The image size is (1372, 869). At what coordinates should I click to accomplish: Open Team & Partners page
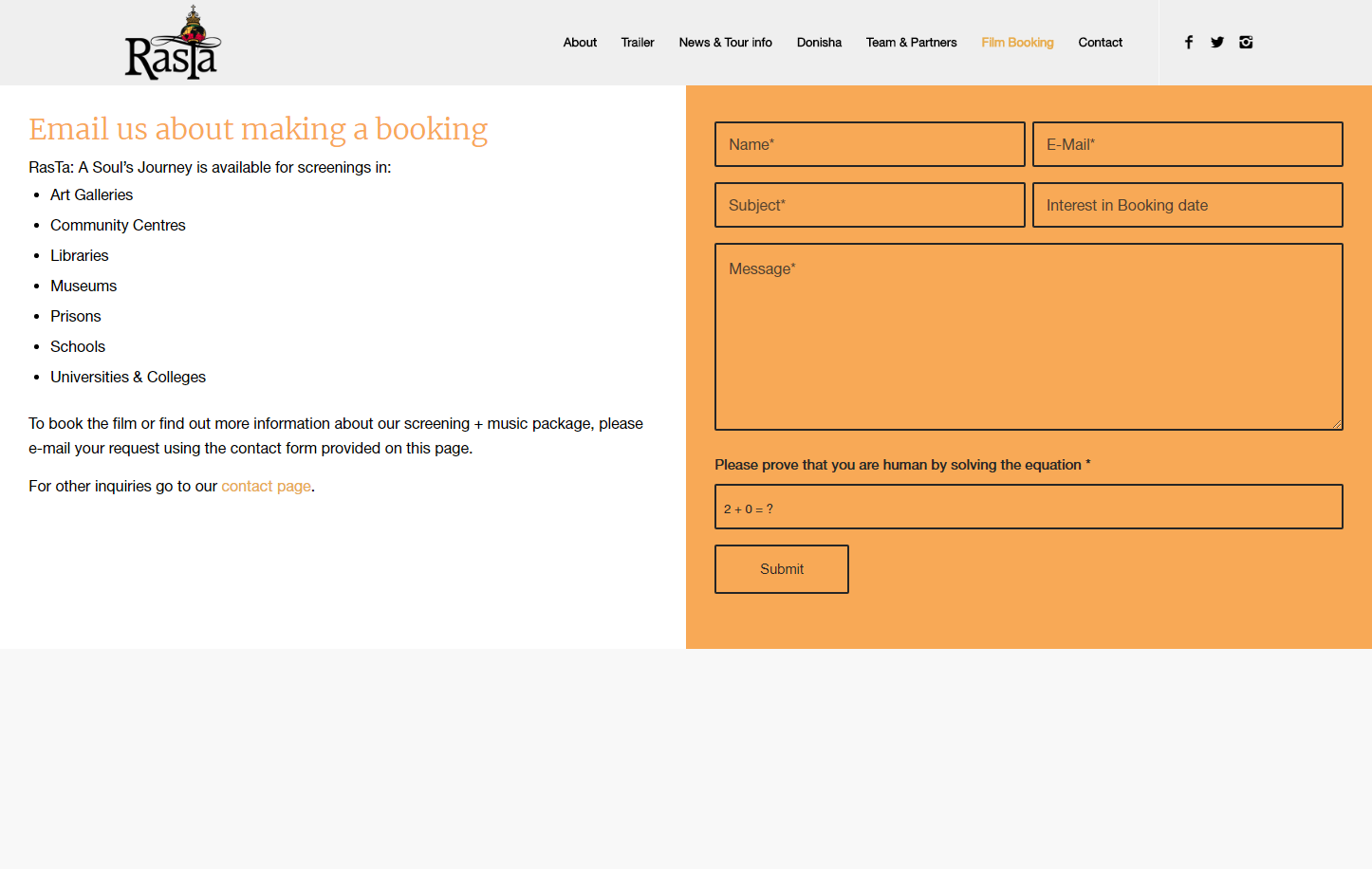912,43
